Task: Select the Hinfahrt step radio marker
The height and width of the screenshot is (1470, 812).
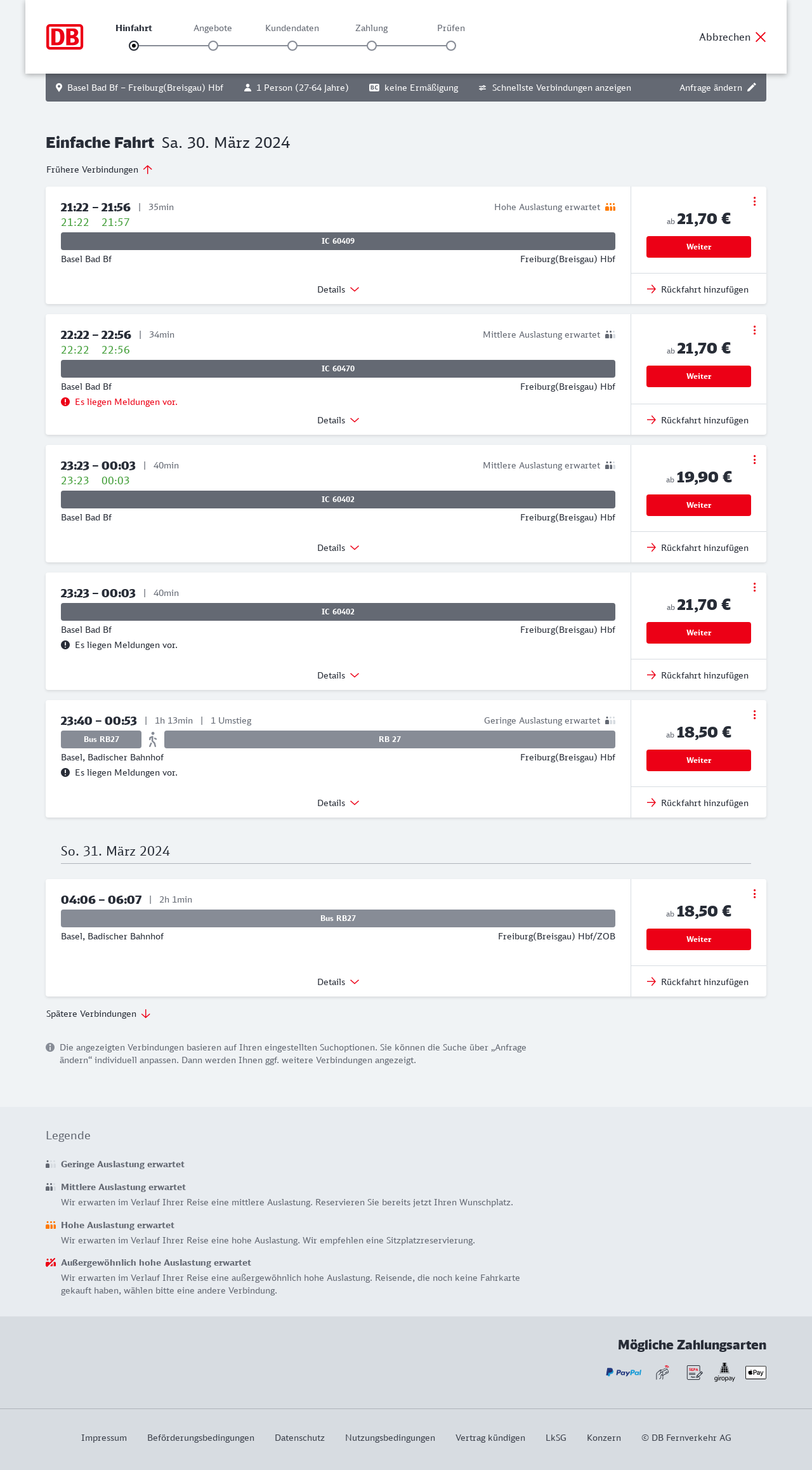Action: pos(134,46)
